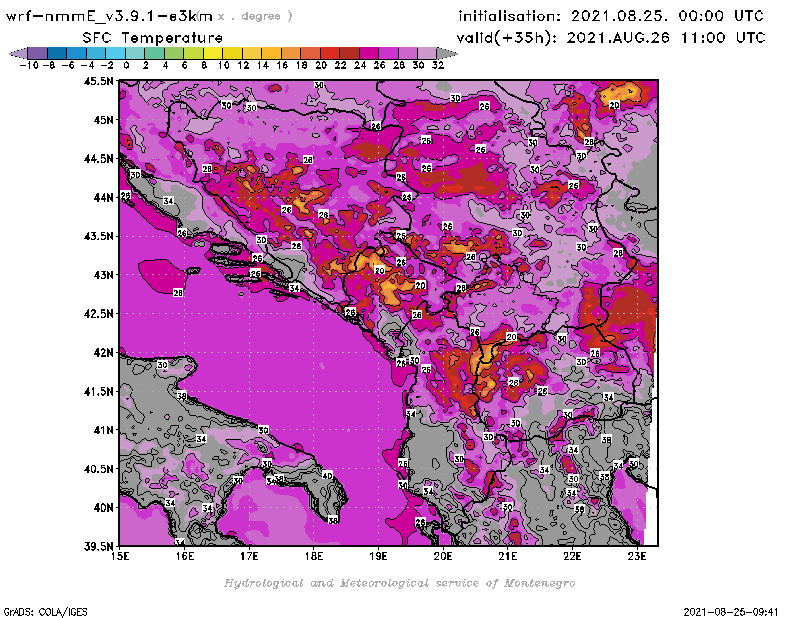800x618 pixels.
Task: Click the legend swatch between 26 and 28
Action: click(388, 53)
